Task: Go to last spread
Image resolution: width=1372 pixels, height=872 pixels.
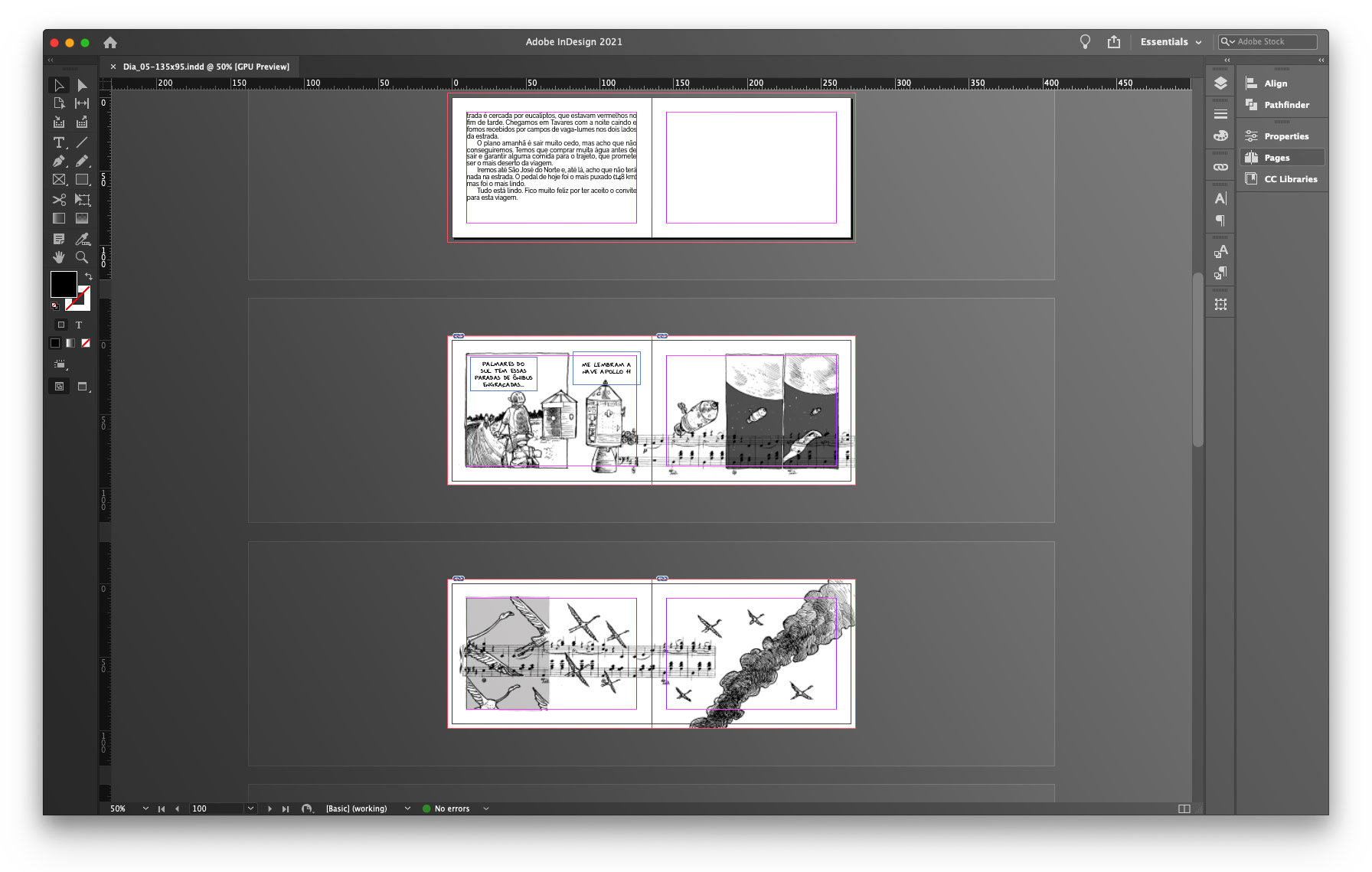Action: pos(286,808)
